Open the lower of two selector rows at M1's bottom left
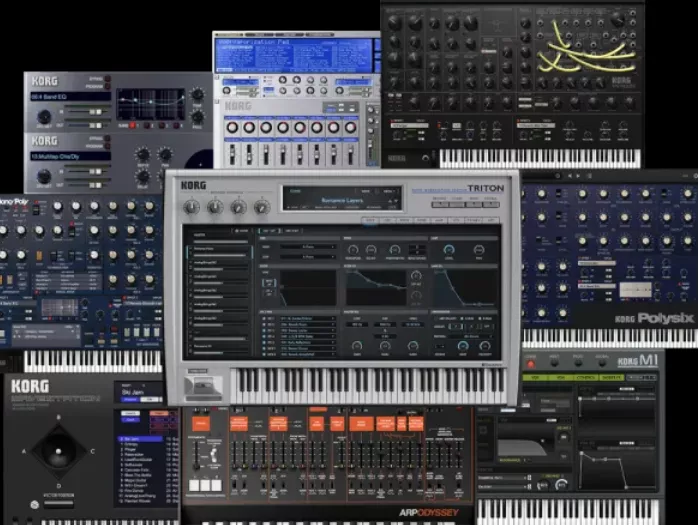698x525 pixels. tap(503, 487)
